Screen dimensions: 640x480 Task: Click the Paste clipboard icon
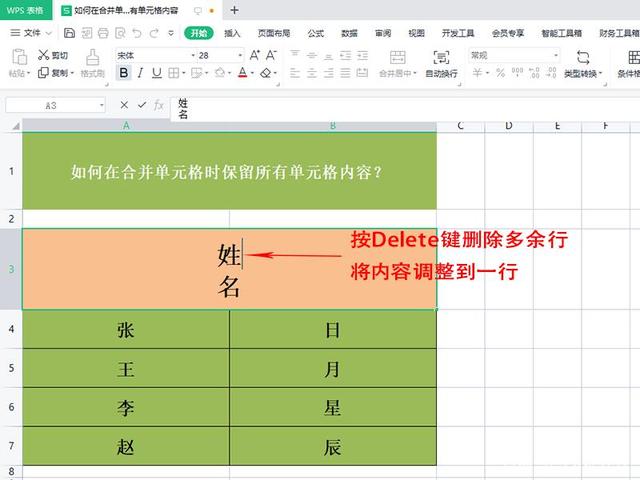coord(19,57)
